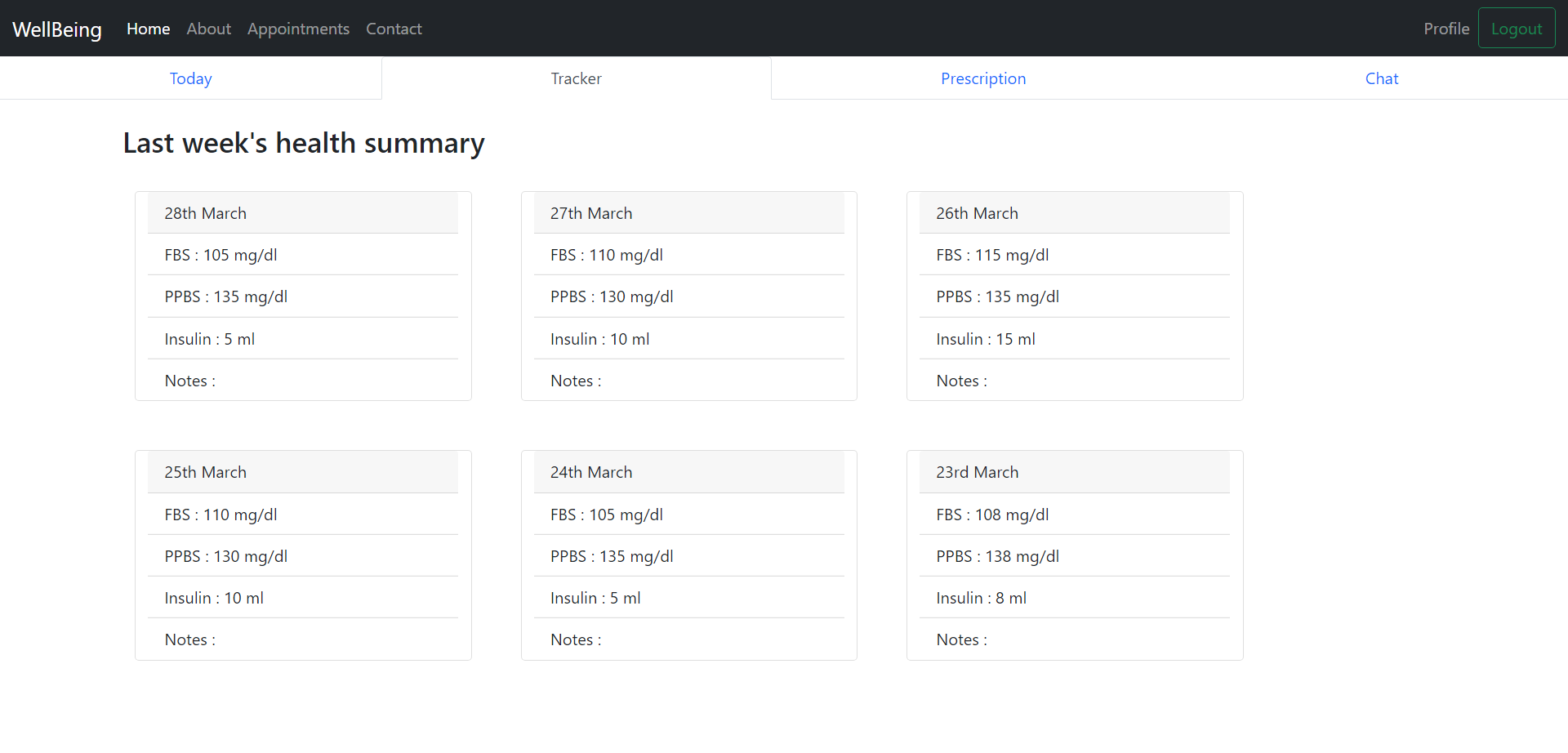Image resolution: width=1568 pixels, height=753 pixels.
Task: Go to the Home nav link
Action: pos(148,29)
